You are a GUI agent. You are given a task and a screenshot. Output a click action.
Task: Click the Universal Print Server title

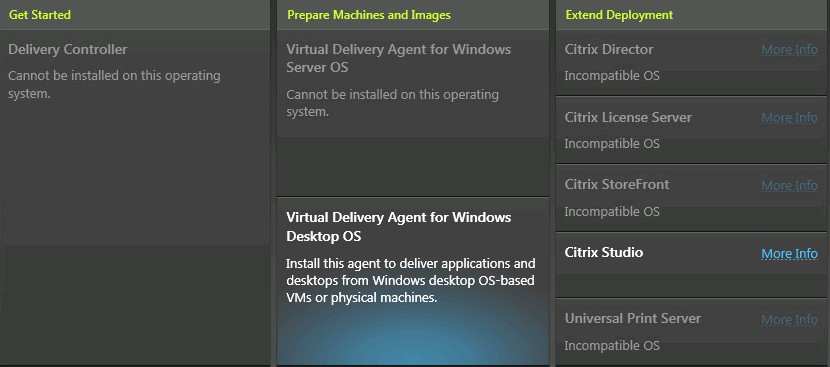(x=633, y=318)
